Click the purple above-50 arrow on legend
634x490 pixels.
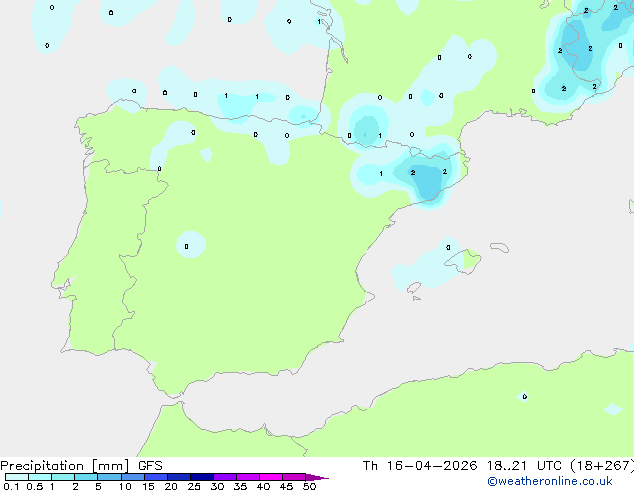click(x=317, y=477)
